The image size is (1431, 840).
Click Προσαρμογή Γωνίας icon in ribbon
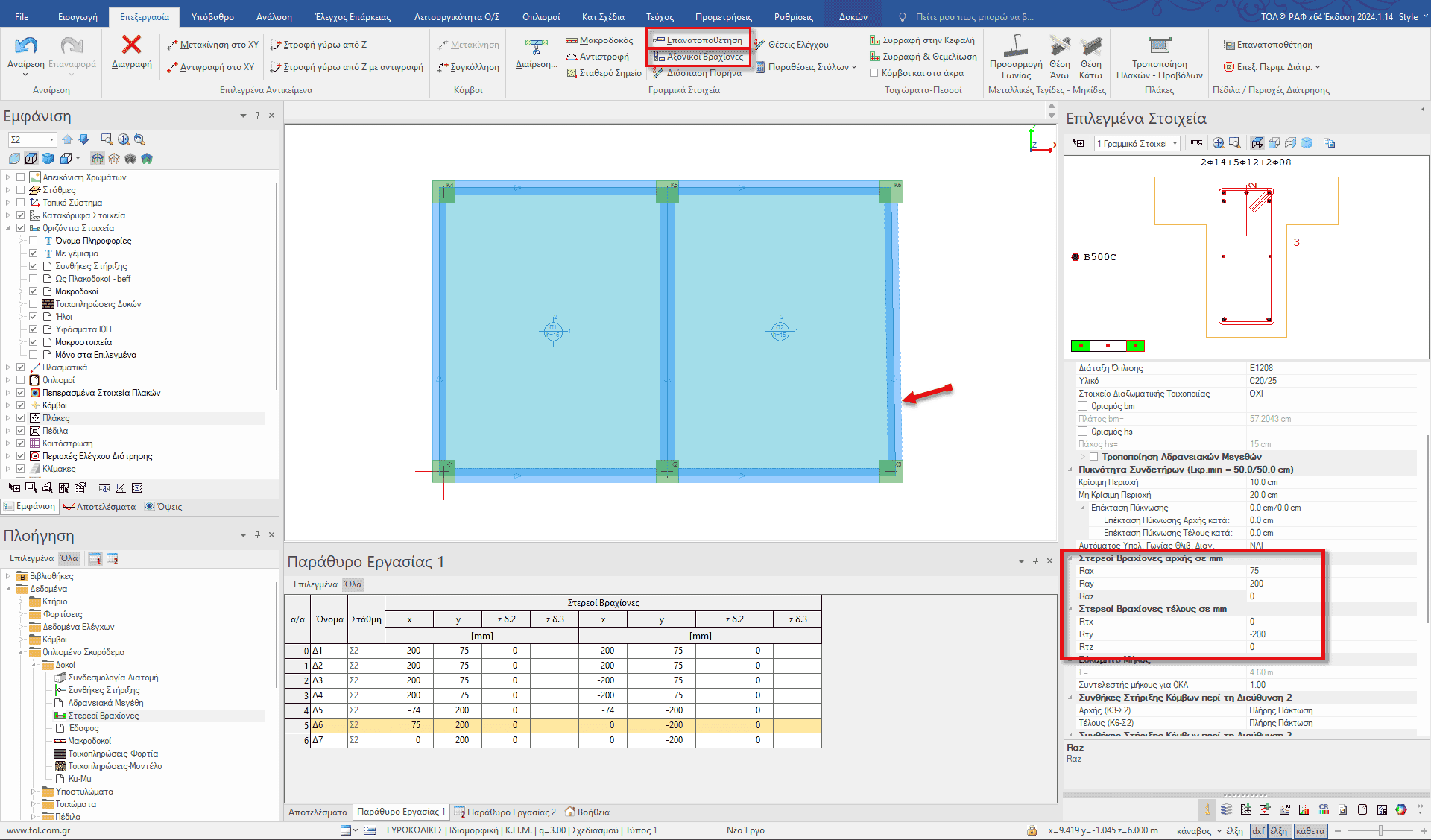click(1015, 46)
